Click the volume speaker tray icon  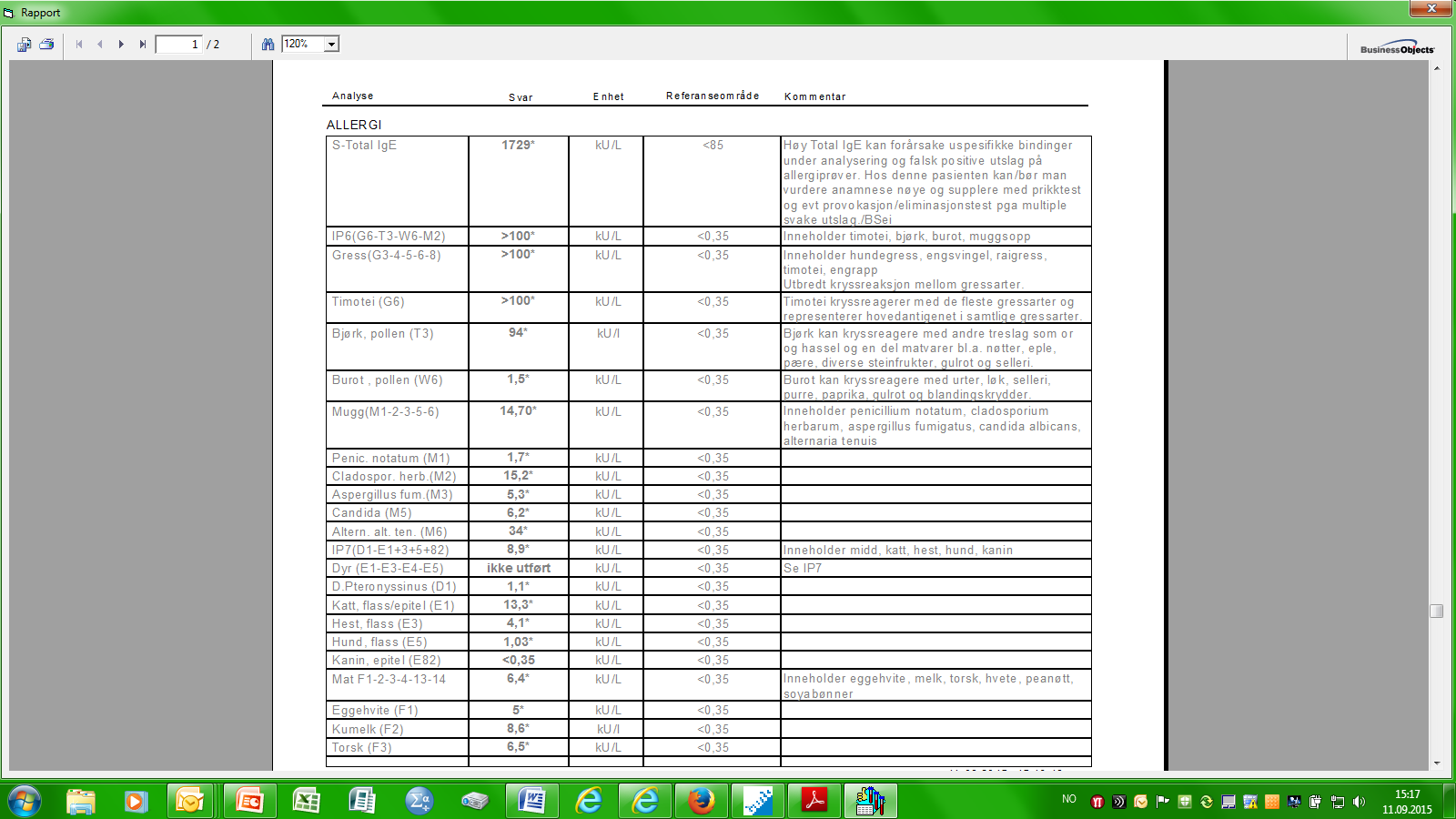point(1360,802)
